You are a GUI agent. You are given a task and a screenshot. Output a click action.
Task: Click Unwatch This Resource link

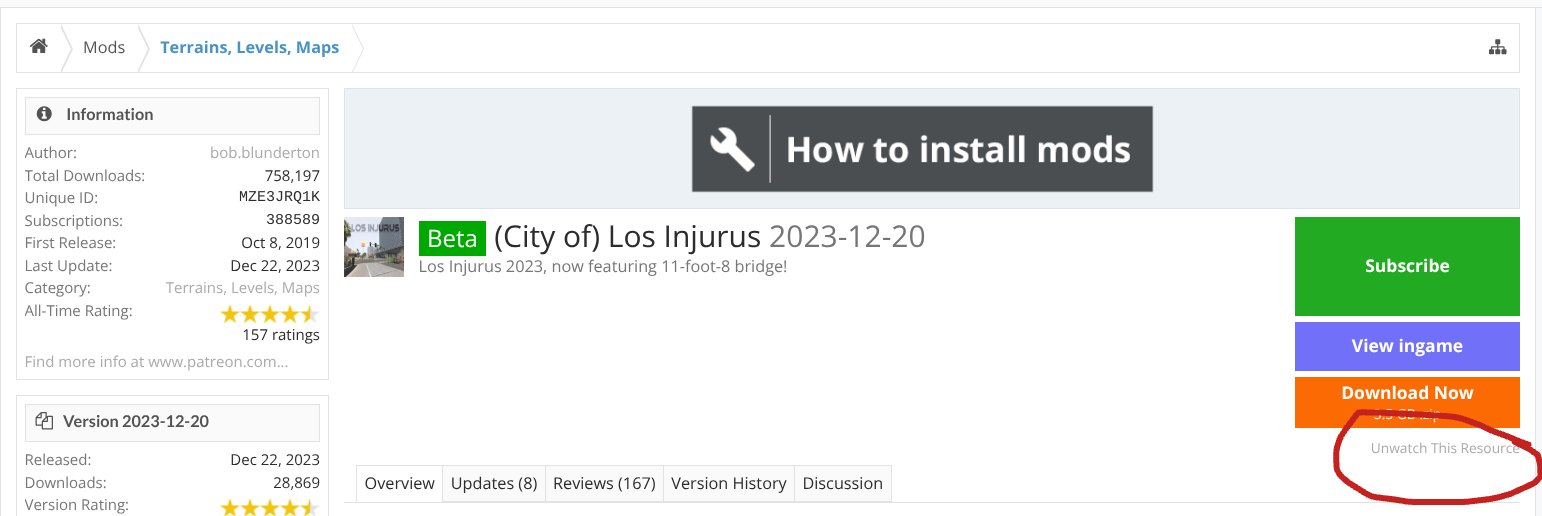point(1445,448)
